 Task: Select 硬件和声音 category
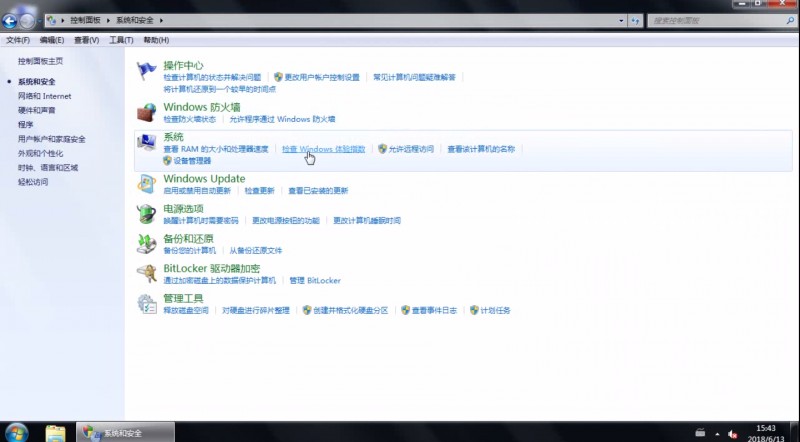37,110
